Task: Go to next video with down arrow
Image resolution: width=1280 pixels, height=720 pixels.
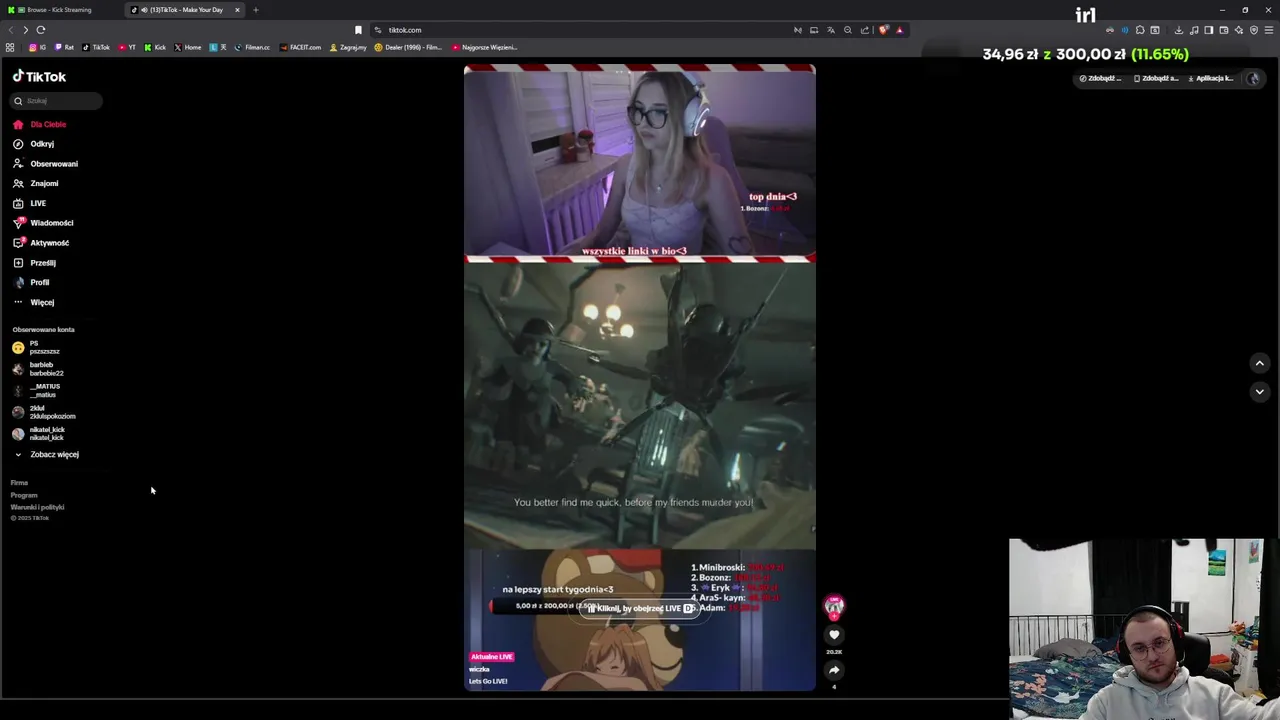Action: tap(1260, 391)
